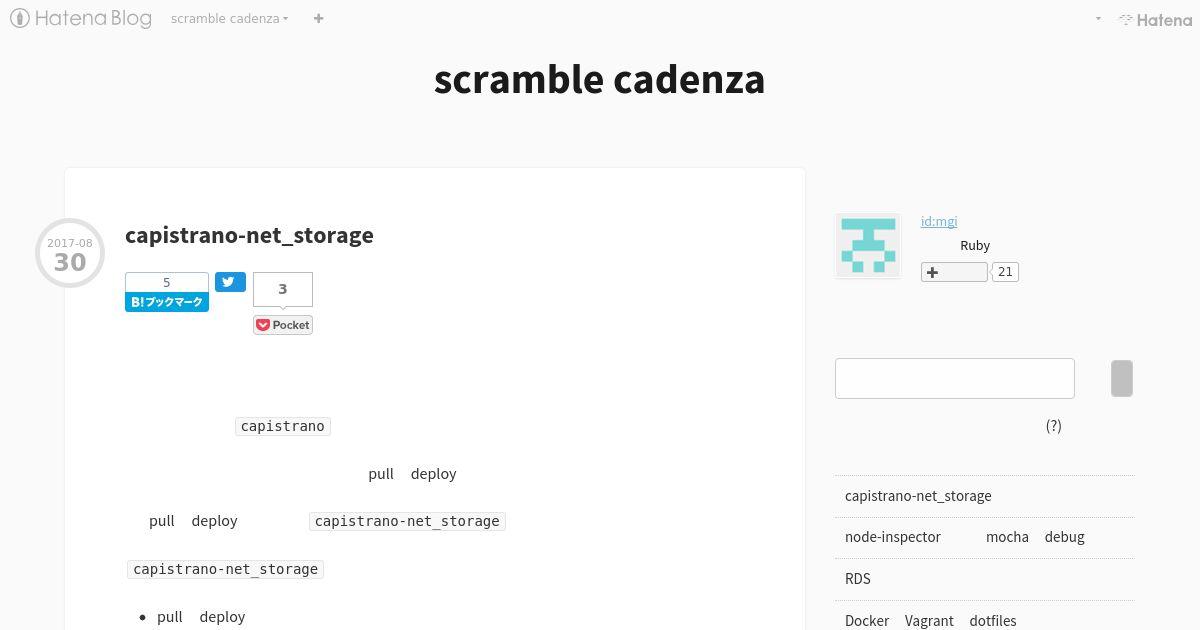Open the id:mgi profile link
The height and width of the screenshot is (630, 1200).
tap(939, 221)
